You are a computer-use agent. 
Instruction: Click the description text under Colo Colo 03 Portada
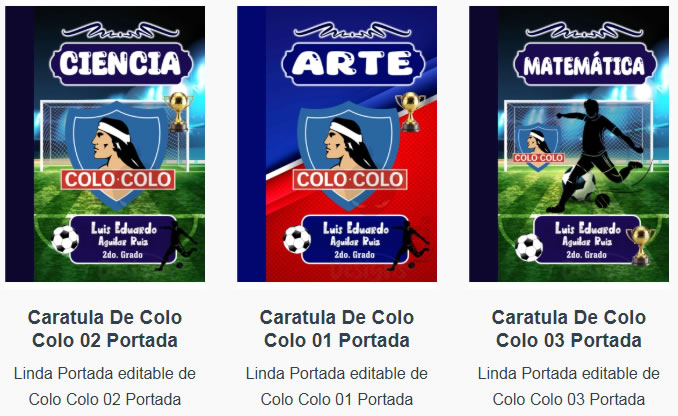569,386
